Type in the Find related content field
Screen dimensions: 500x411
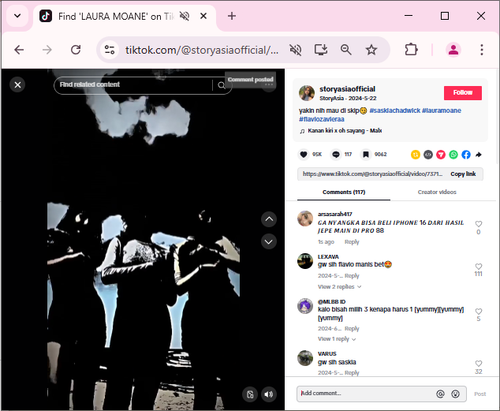(133, 85)
